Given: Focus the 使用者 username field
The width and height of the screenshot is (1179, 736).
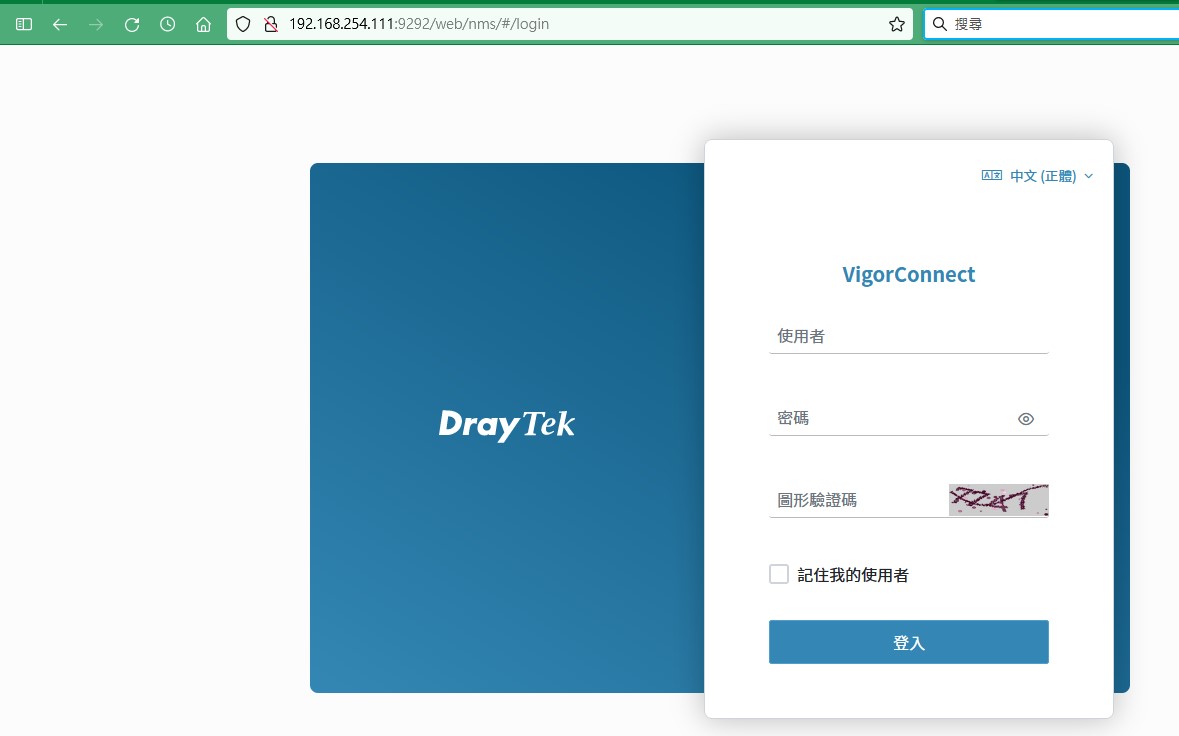Looking at the screenshot, I should click(x=907, y=337).
